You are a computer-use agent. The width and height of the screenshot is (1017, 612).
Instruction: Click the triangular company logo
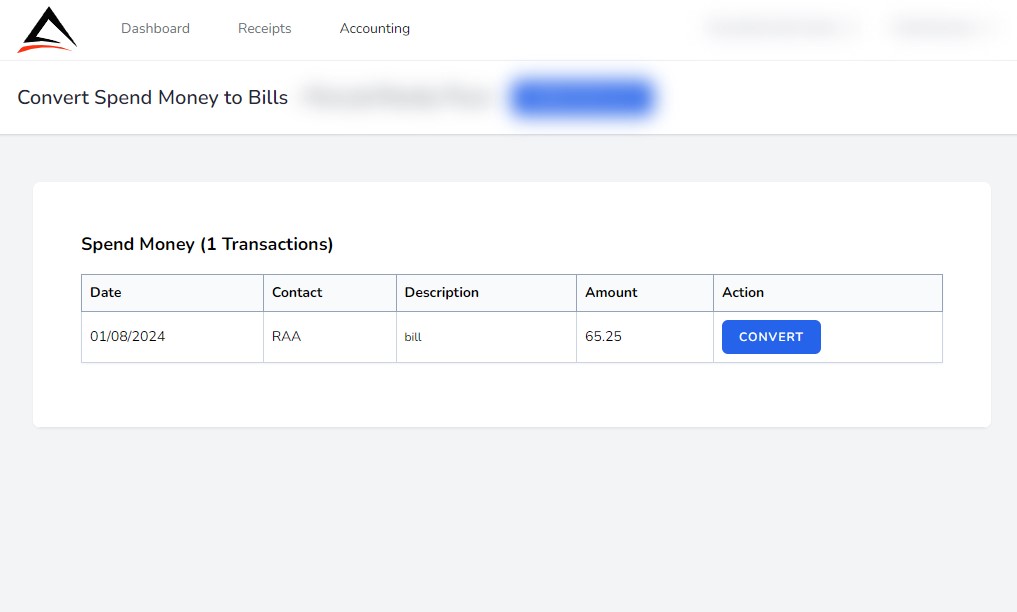pos(47,30)
